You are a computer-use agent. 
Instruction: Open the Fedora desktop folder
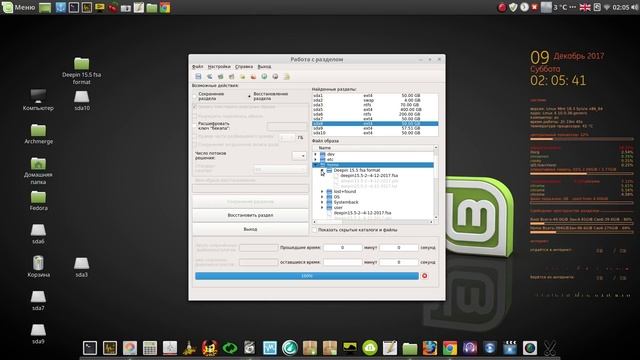[38, 200]
